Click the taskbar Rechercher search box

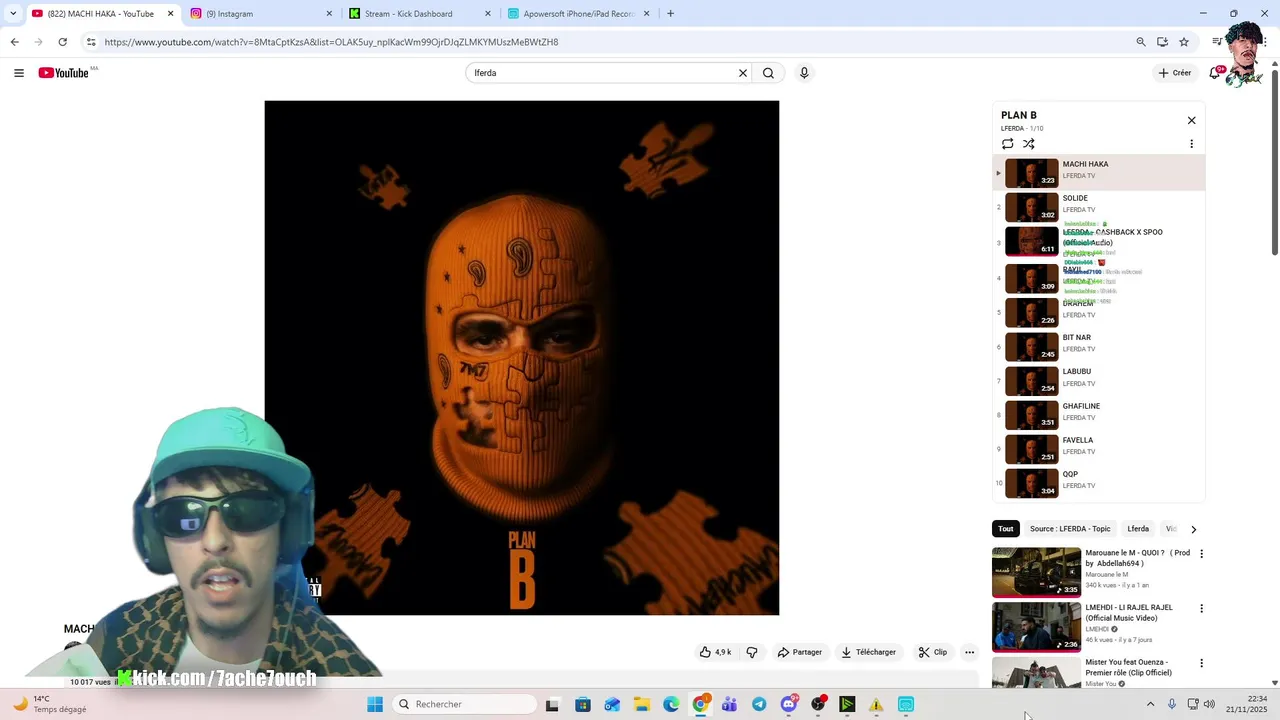click(x=465, y=704)
